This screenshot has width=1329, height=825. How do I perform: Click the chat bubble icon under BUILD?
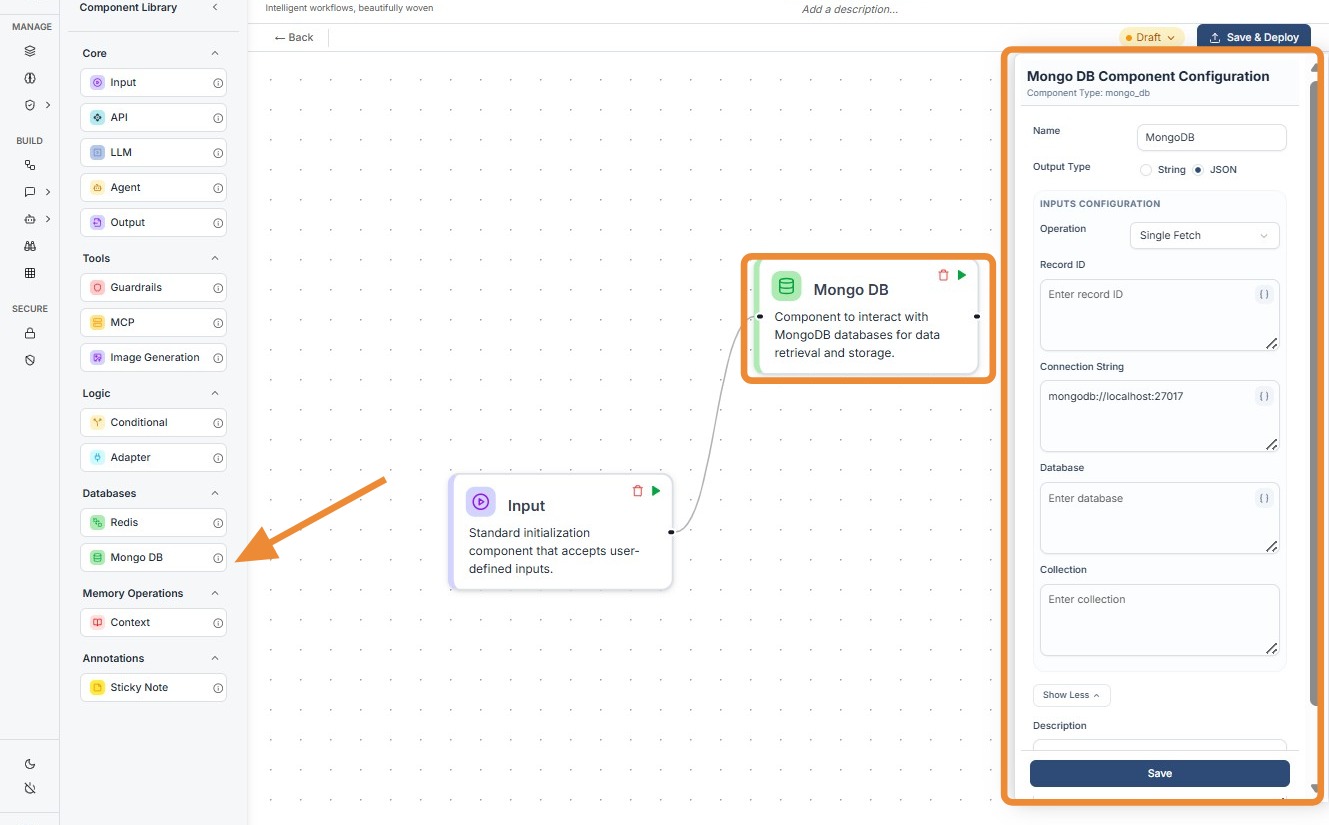pyautogui.click(x=30, y=192)
